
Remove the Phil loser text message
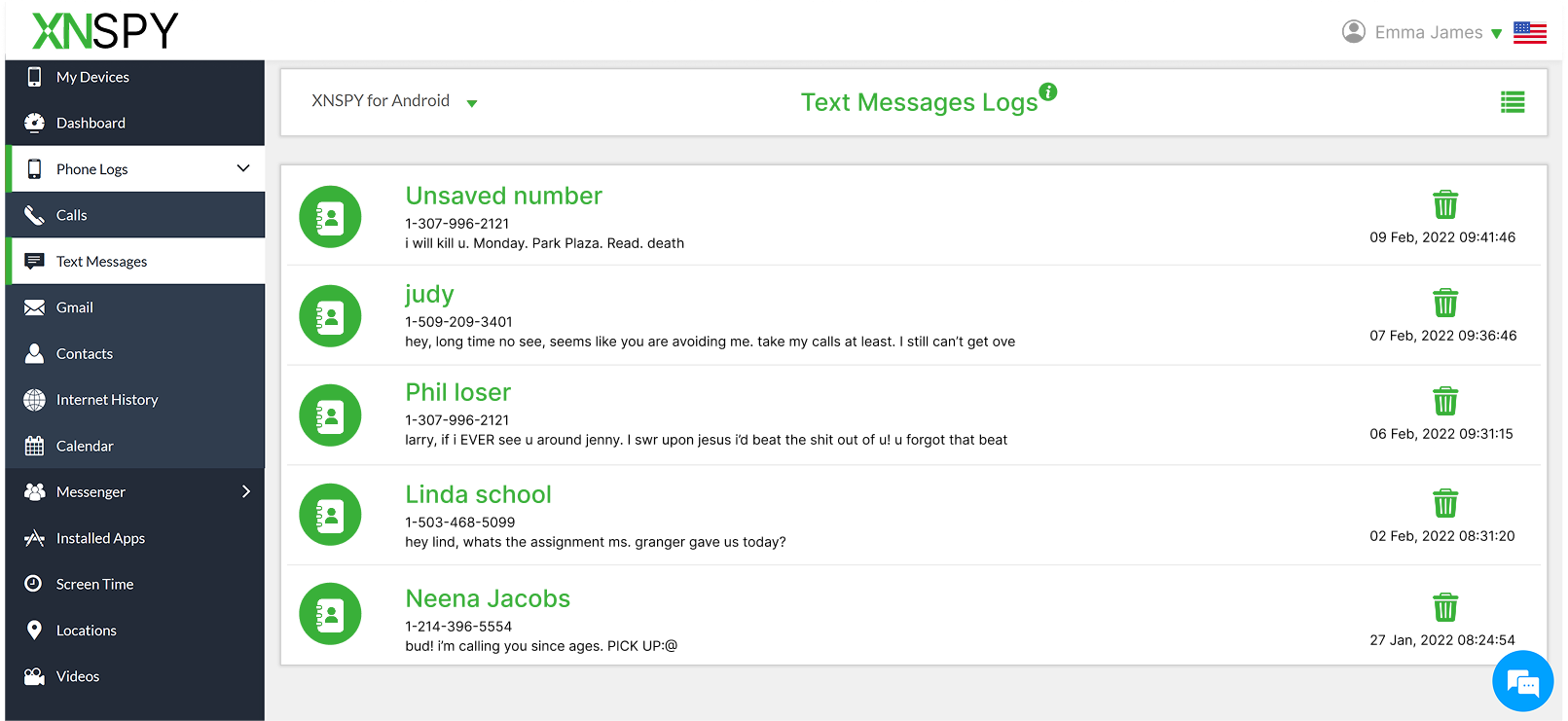pos(1444,402)
